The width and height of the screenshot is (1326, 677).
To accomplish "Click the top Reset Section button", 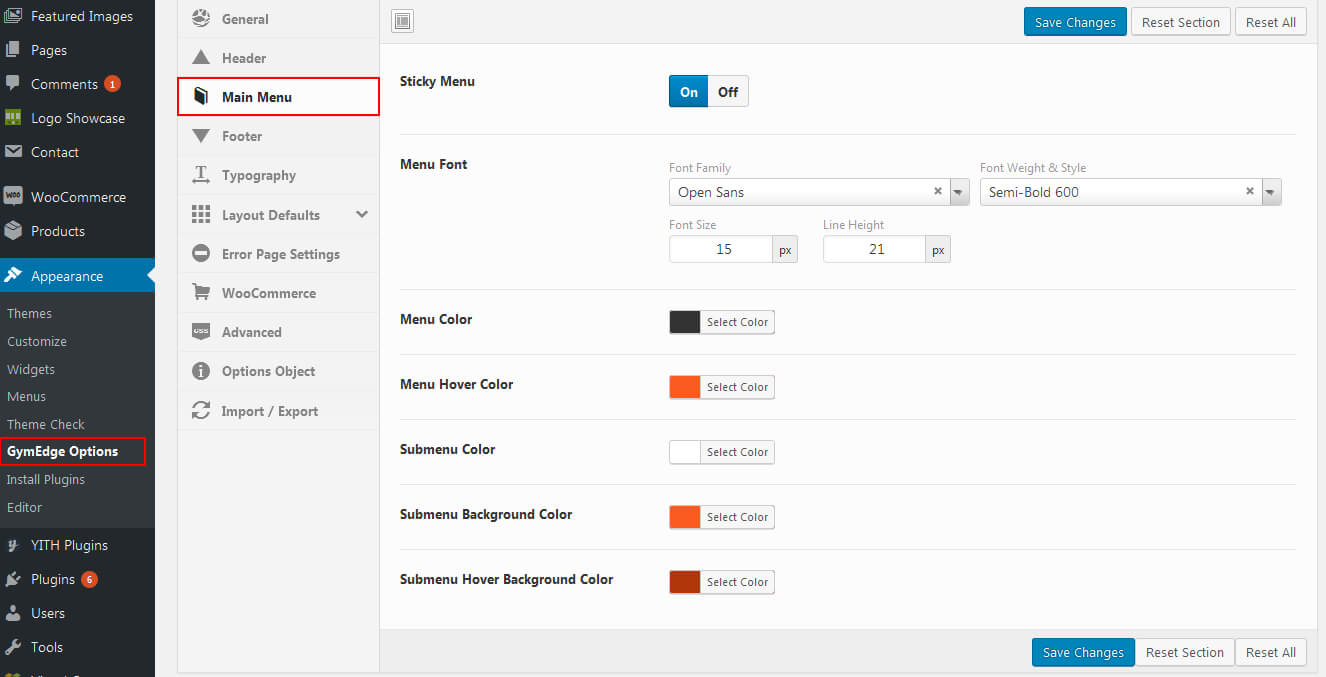I will click(1181, 22).
